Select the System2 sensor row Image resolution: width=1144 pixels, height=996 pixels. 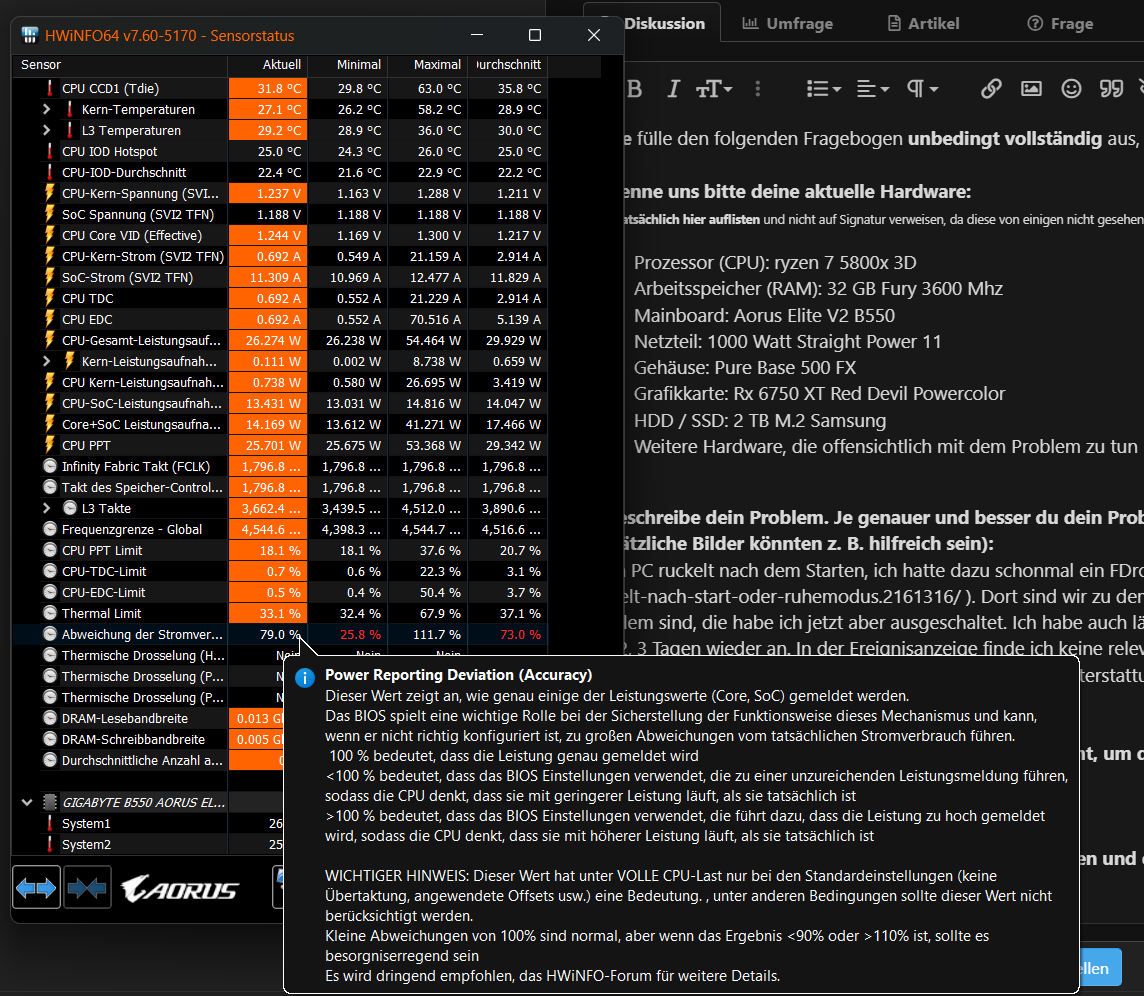tap(149, 845)
